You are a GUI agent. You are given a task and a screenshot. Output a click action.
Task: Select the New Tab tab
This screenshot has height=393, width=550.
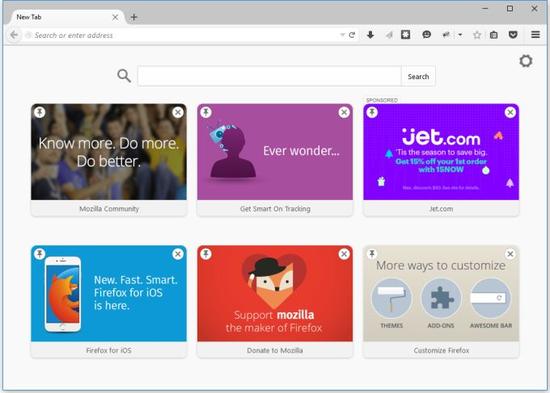(67, 17)
